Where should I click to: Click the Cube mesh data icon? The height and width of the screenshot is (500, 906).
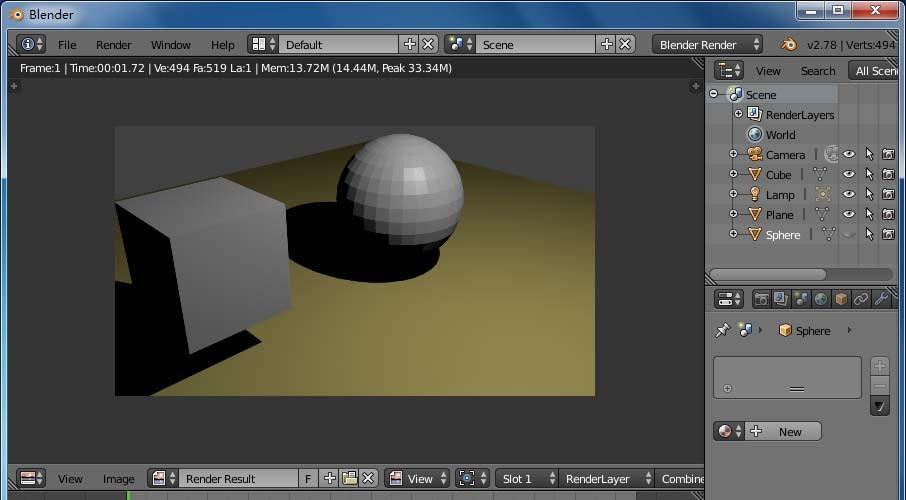[820, 174]
